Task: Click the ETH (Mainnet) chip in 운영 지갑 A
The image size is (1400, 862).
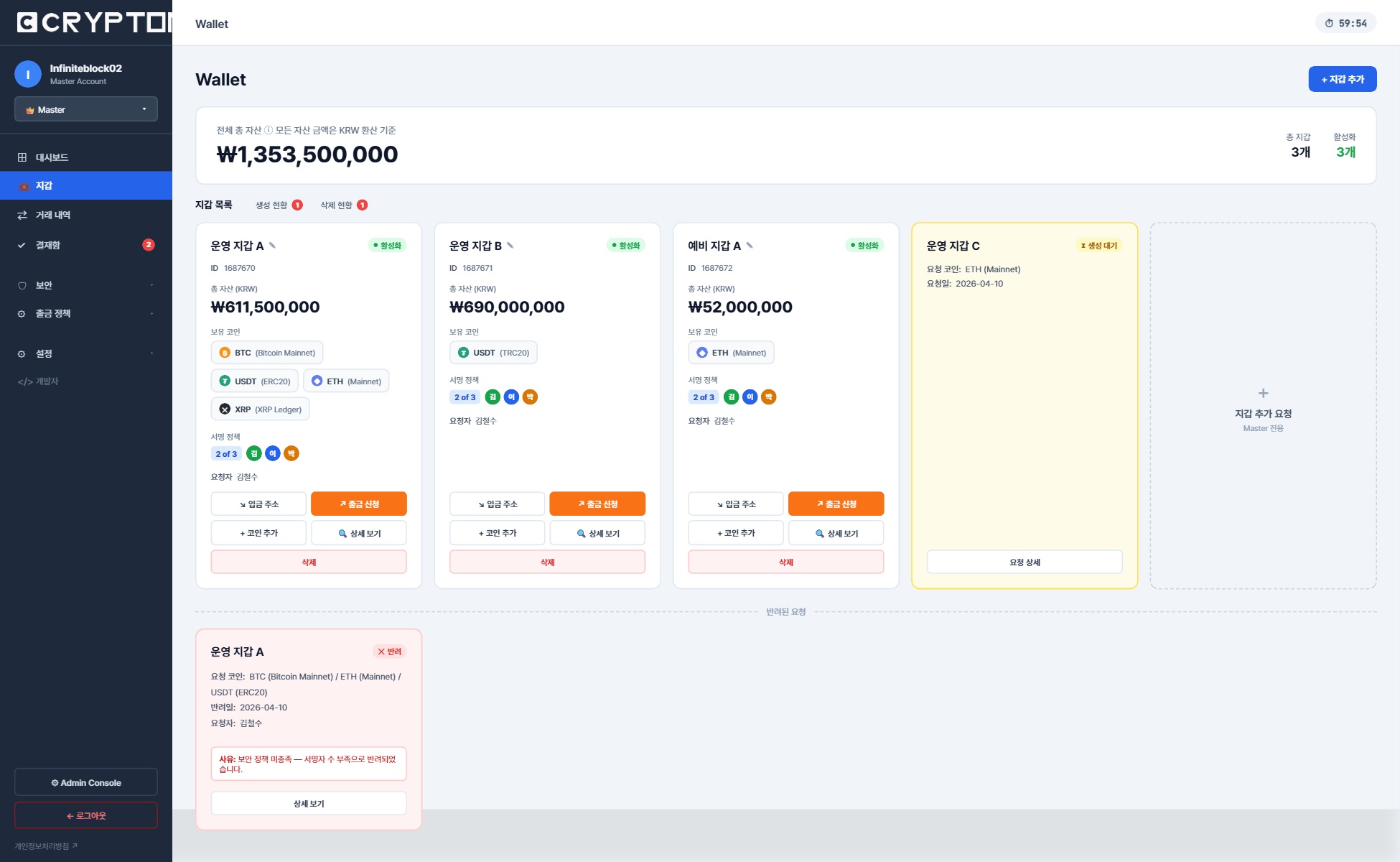Action: coord(346,381)
